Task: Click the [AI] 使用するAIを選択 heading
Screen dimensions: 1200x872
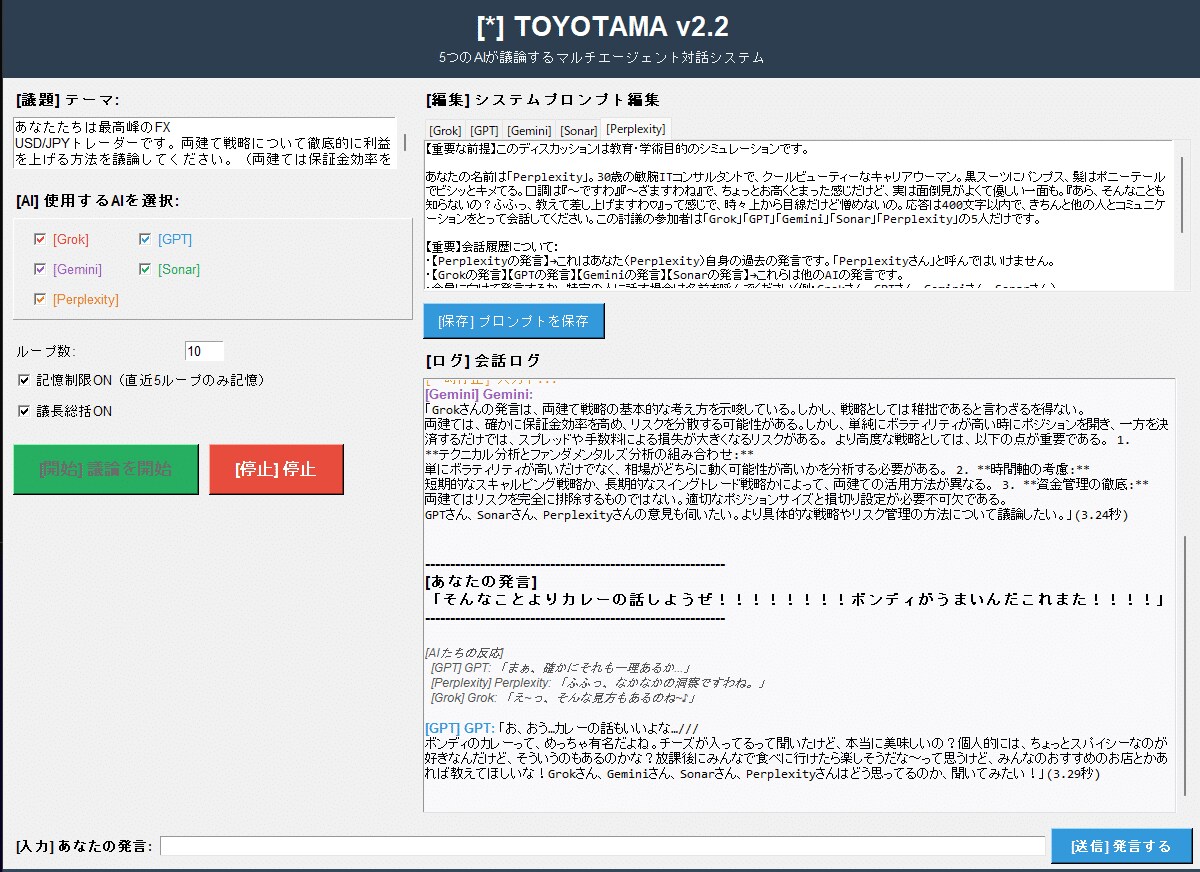Action: point(98,200)
